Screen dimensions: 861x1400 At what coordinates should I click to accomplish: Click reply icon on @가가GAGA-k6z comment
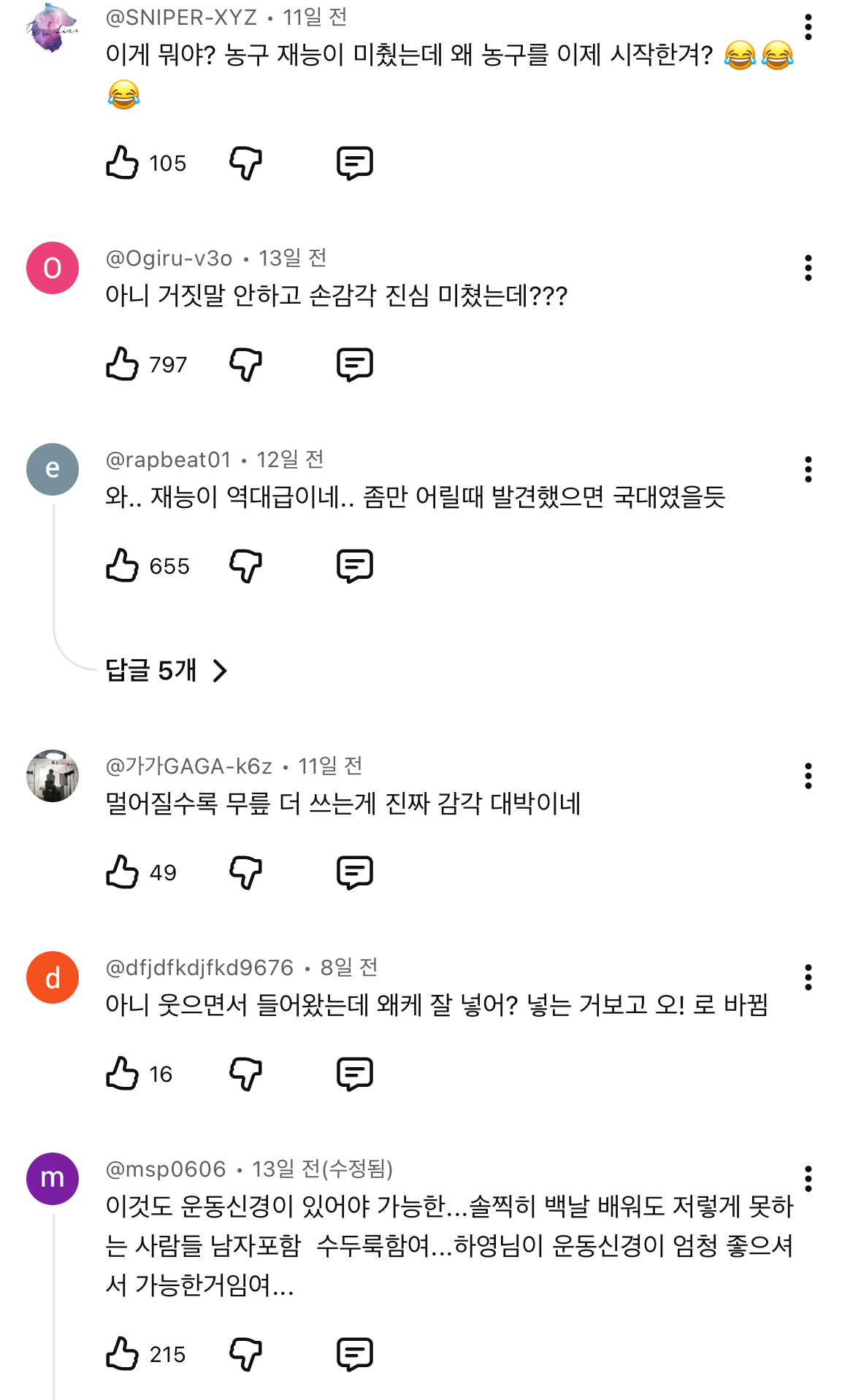[355, 872]
